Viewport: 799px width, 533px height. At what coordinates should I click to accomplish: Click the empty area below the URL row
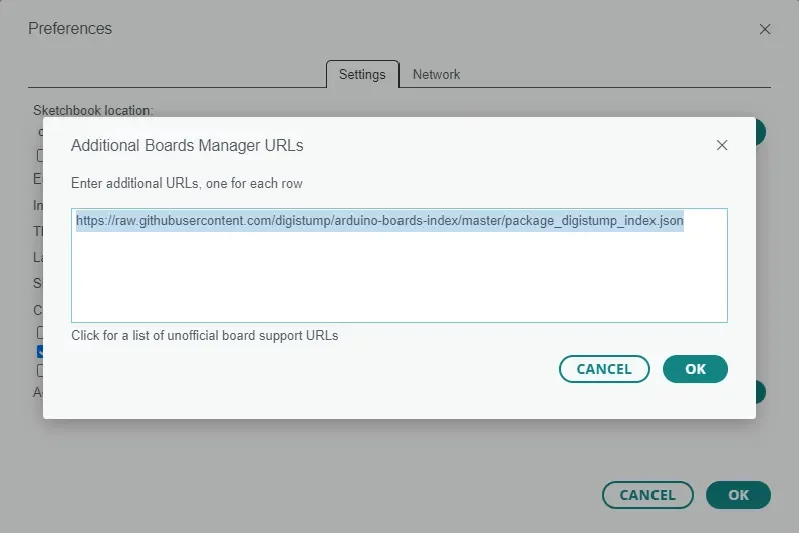click(399, 277)
